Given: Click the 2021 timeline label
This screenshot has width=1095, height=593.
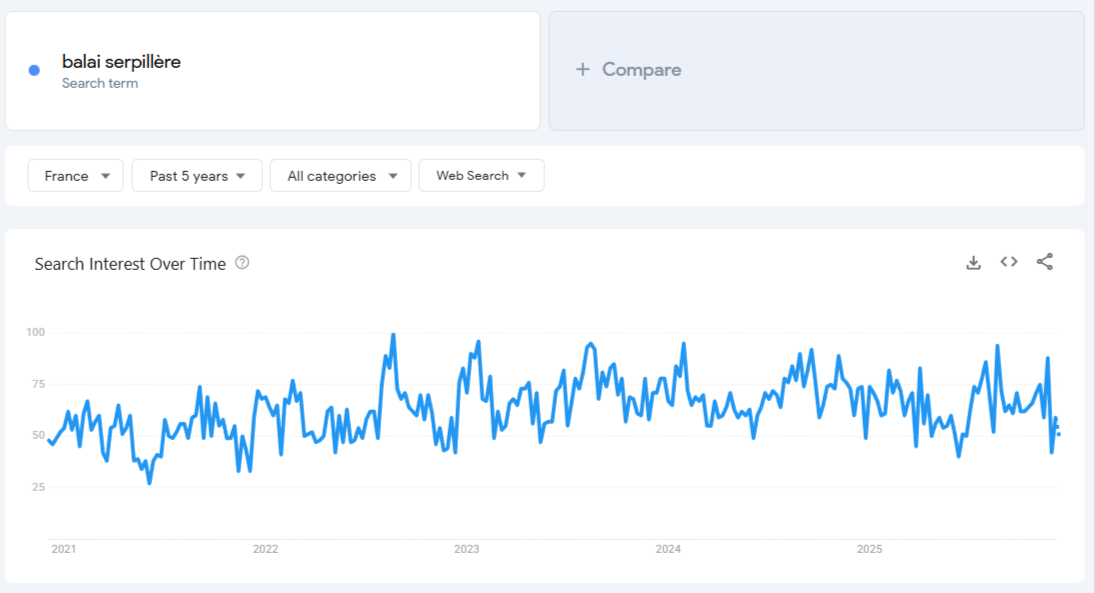Looking at the screenshot, I should (65, 549).
